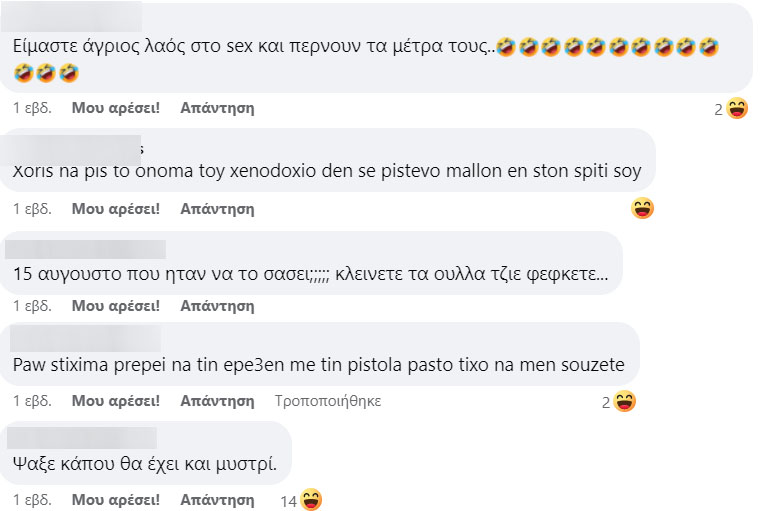This screenshot has width=769, height=511.
Task: Reply to the 15 αυγουστο comment
Action: point(217,306)
